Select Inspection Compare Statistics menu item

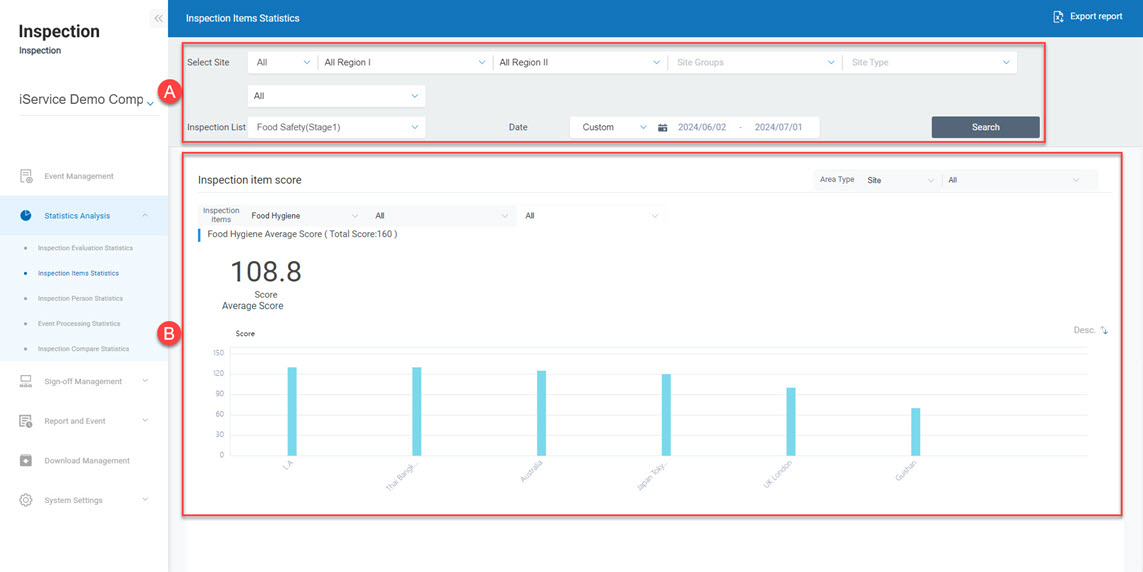pos(83,349)
